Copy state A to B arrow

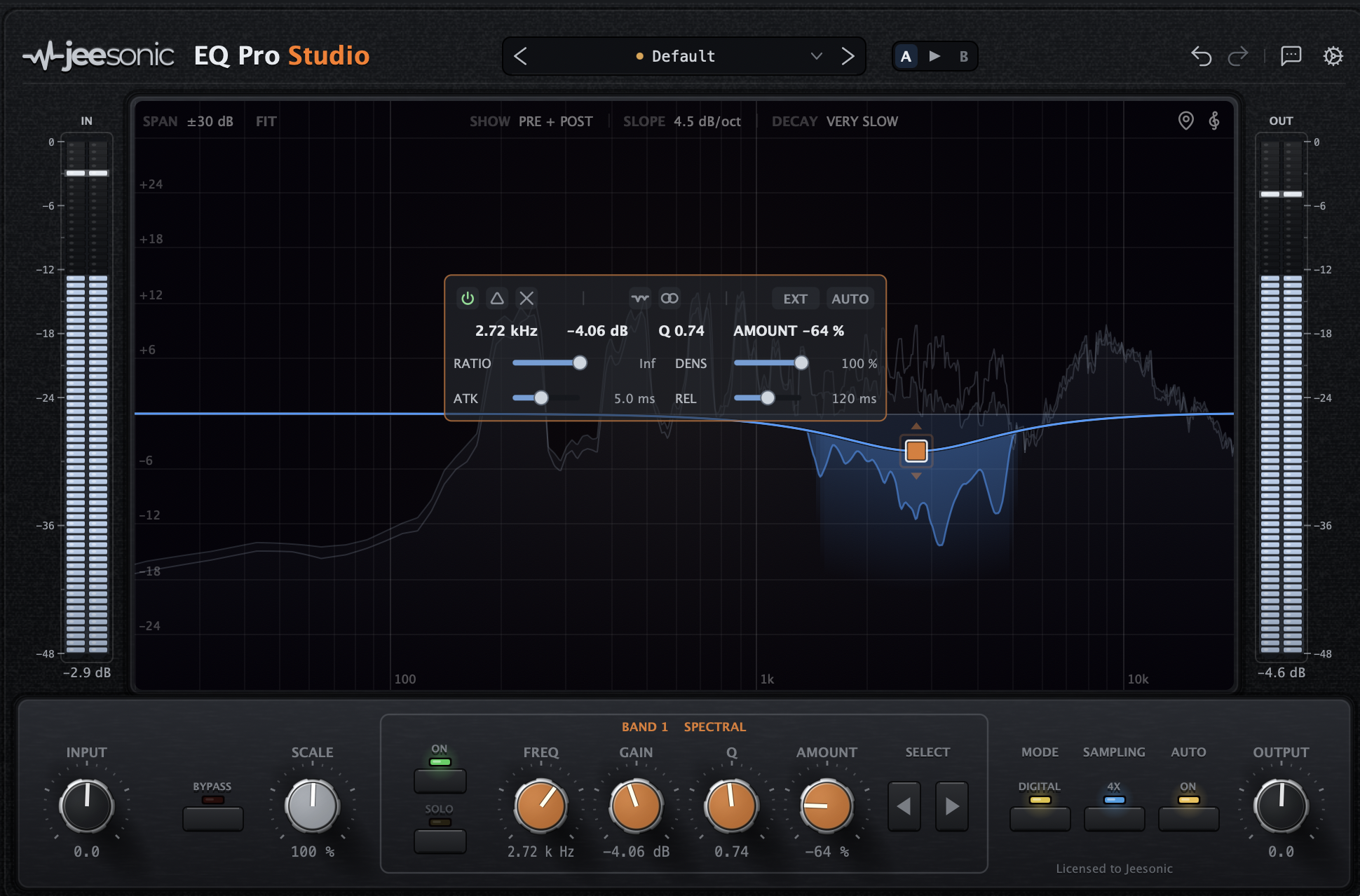[x=934, y=56]
